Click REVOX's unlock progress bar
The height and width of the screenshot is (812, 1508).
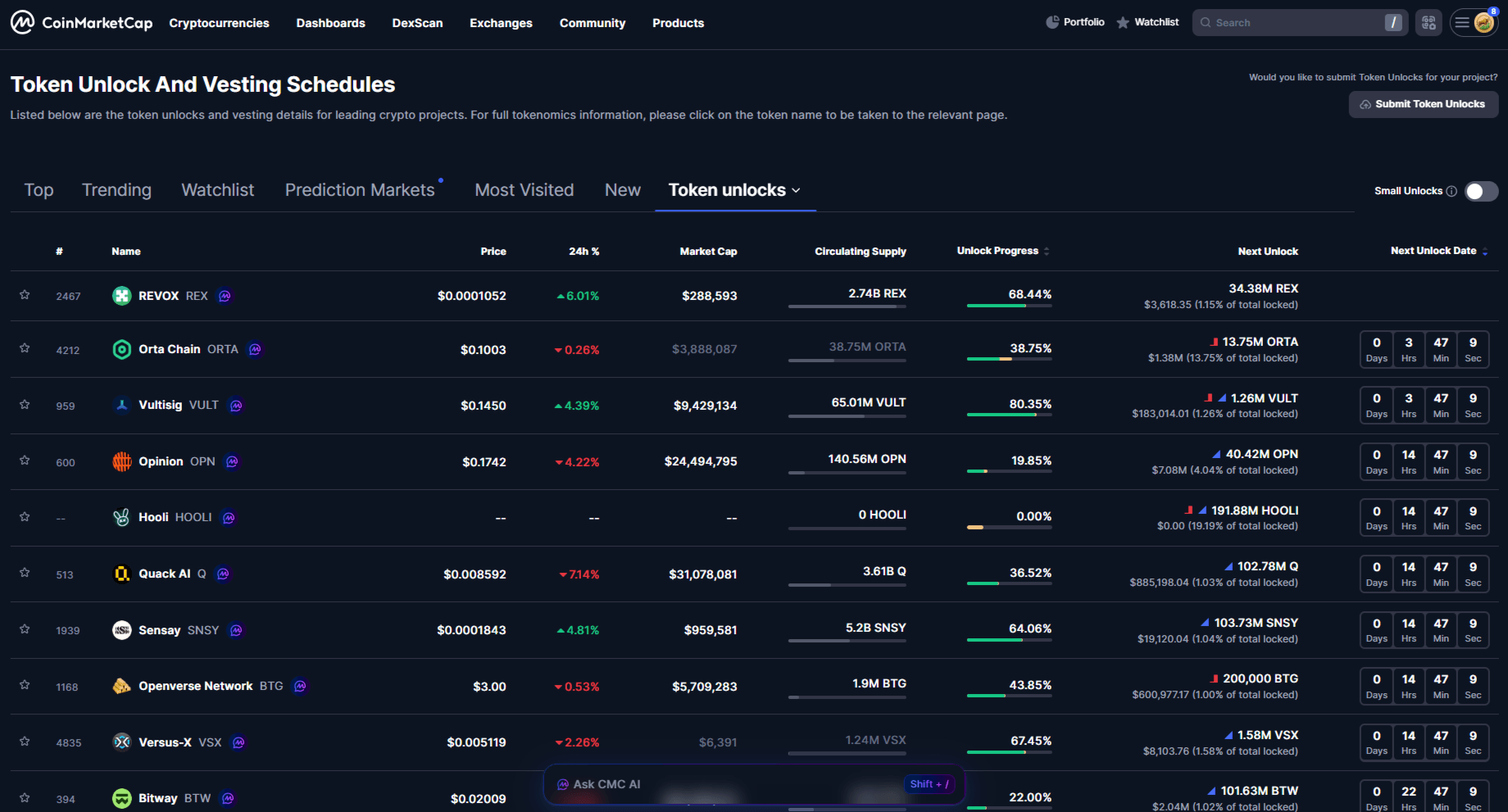click(1009, 306)
